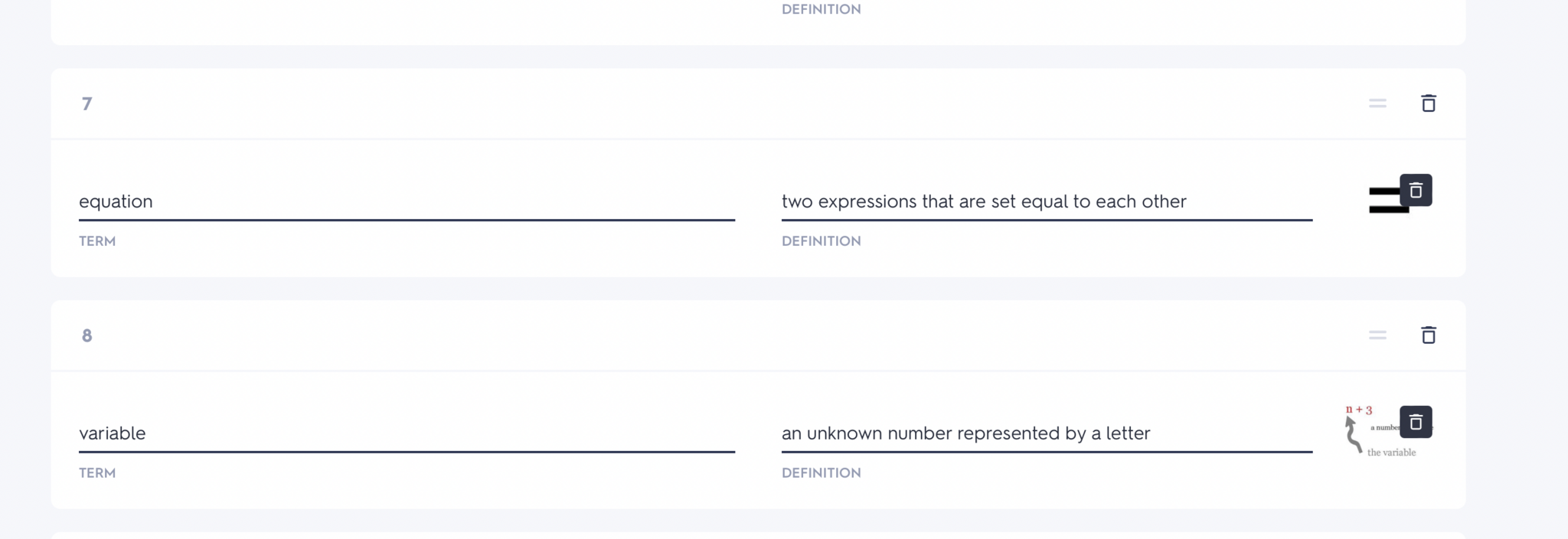
Task: Delete card 7 with its trash icon
Action: (x=1428, y=103)
